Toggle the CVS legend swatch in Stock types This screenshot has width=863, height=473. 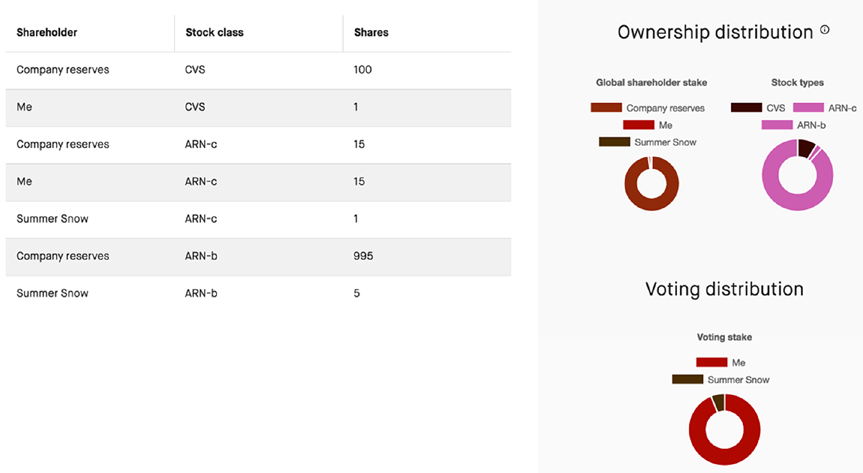click(x=746, y=108)
